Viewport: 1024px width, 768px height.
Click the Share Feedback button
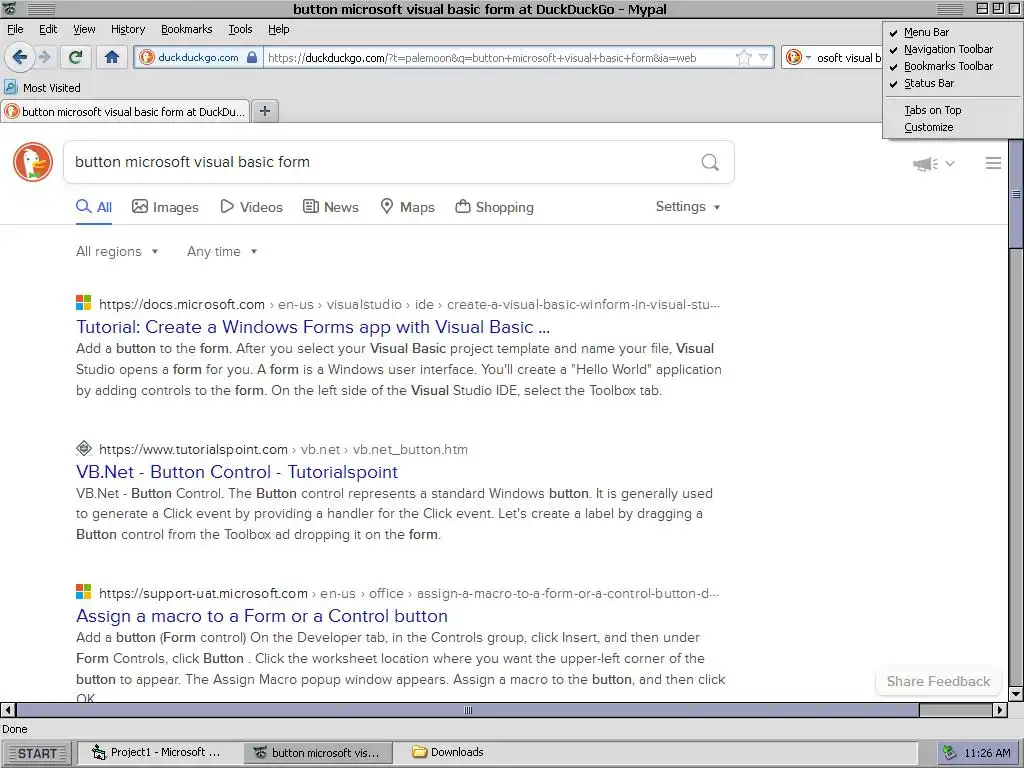[938, 681]
